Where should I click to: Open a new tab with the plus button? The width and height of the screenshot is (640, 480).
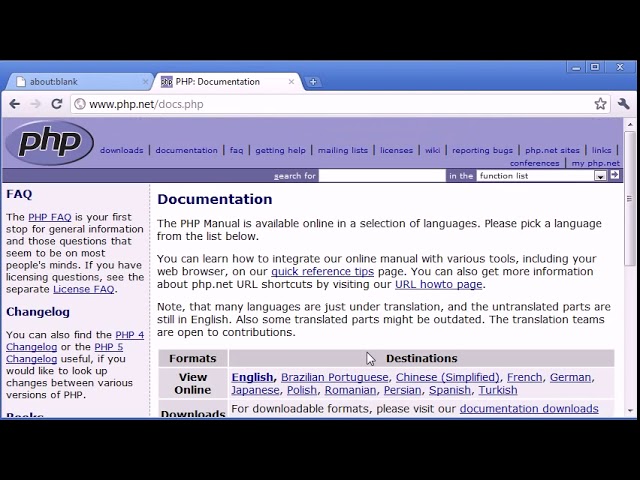(x=313, y=82)
